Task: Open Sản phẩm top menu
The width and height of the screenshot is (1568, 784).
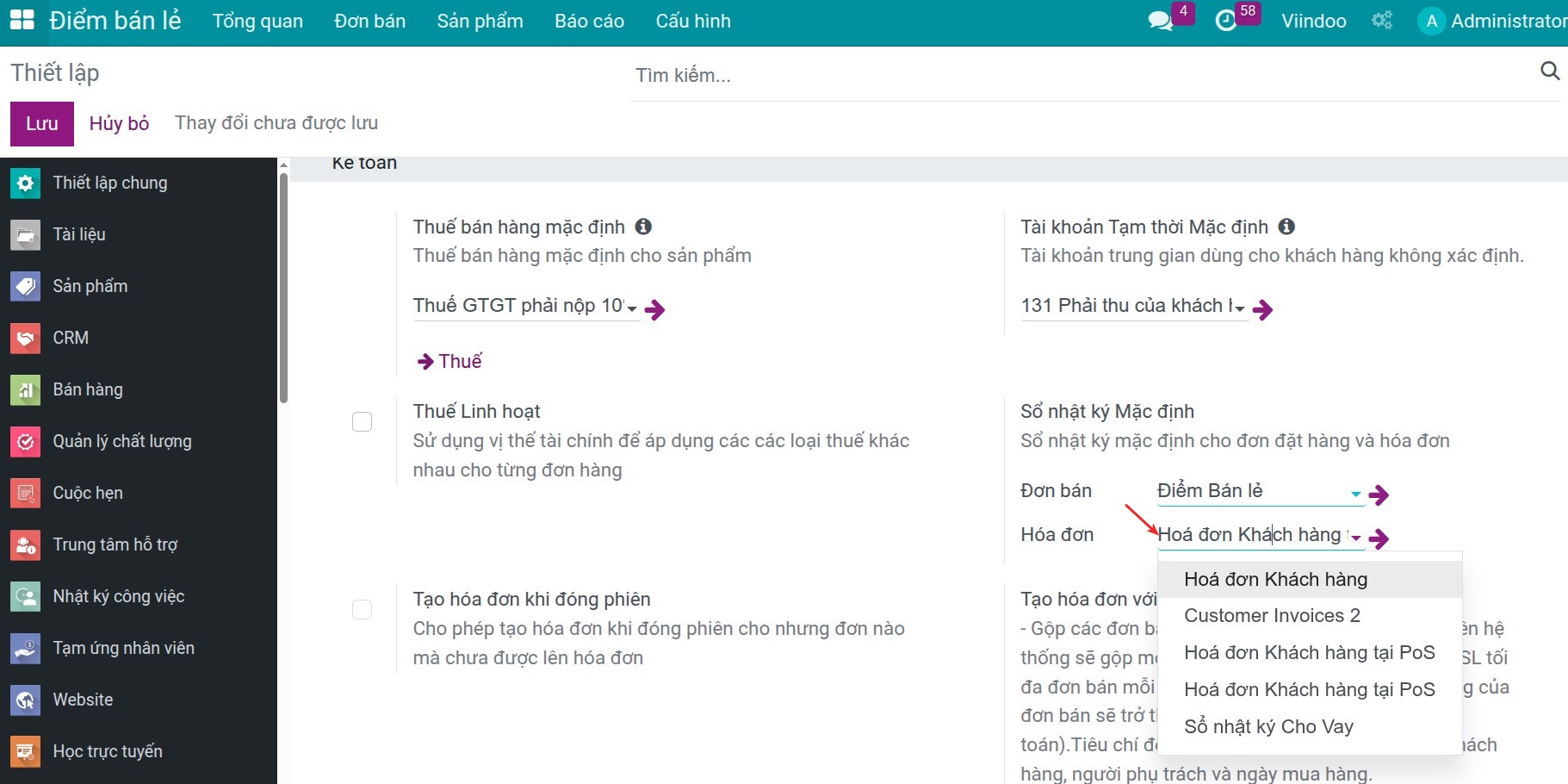Action: tap(480, 21)
